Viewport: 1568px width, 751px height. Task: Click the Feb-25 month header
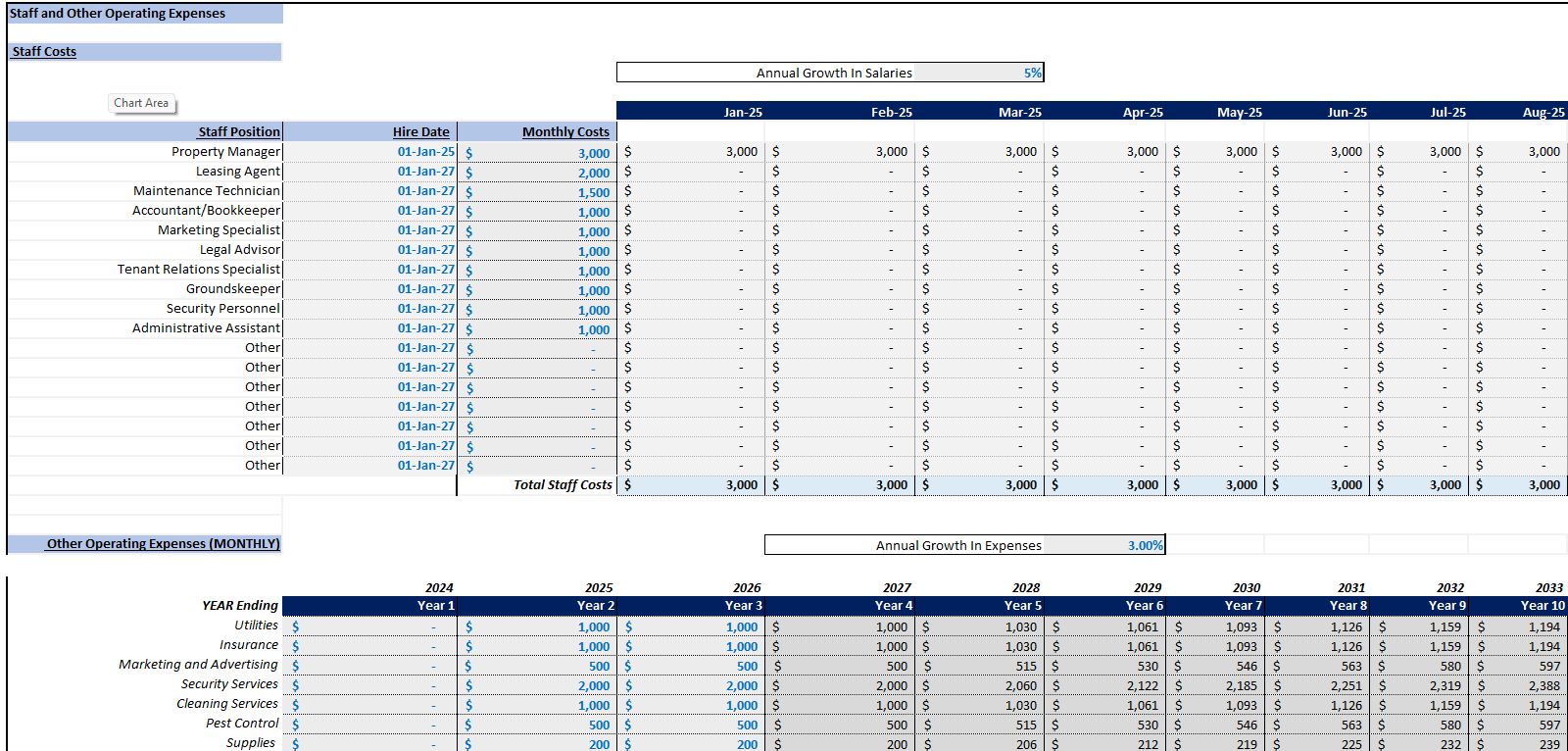892,113
